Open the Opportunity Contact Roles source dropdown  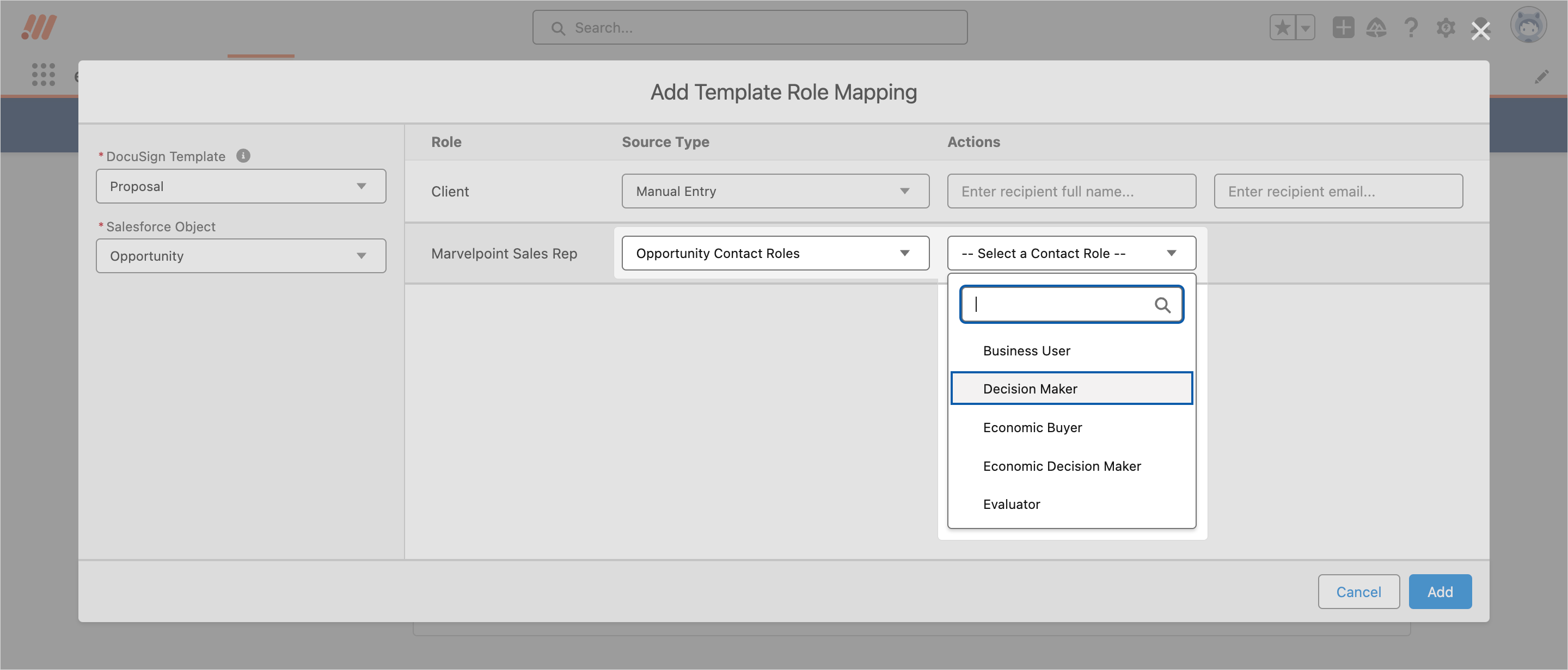(x=775, y=253)
